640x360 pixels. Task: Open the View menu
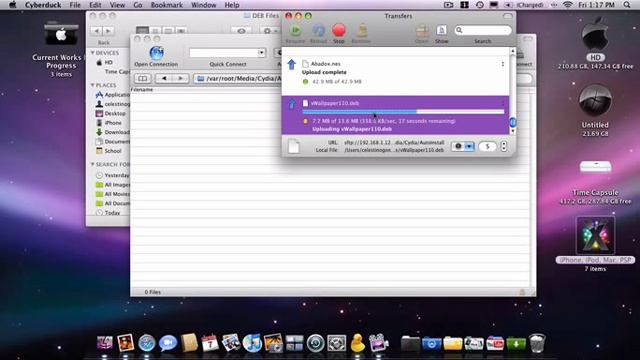click(x=117, y=5)
